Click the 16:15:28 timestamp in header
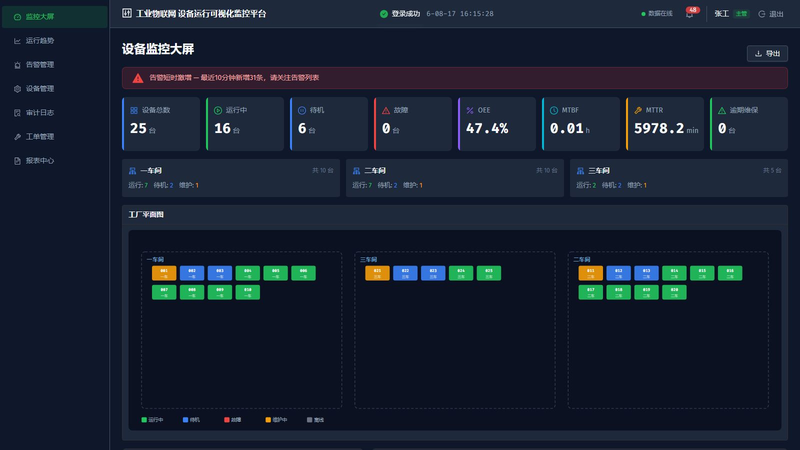The height and width of the screenshot is (450, 800). tap(477, 14)
